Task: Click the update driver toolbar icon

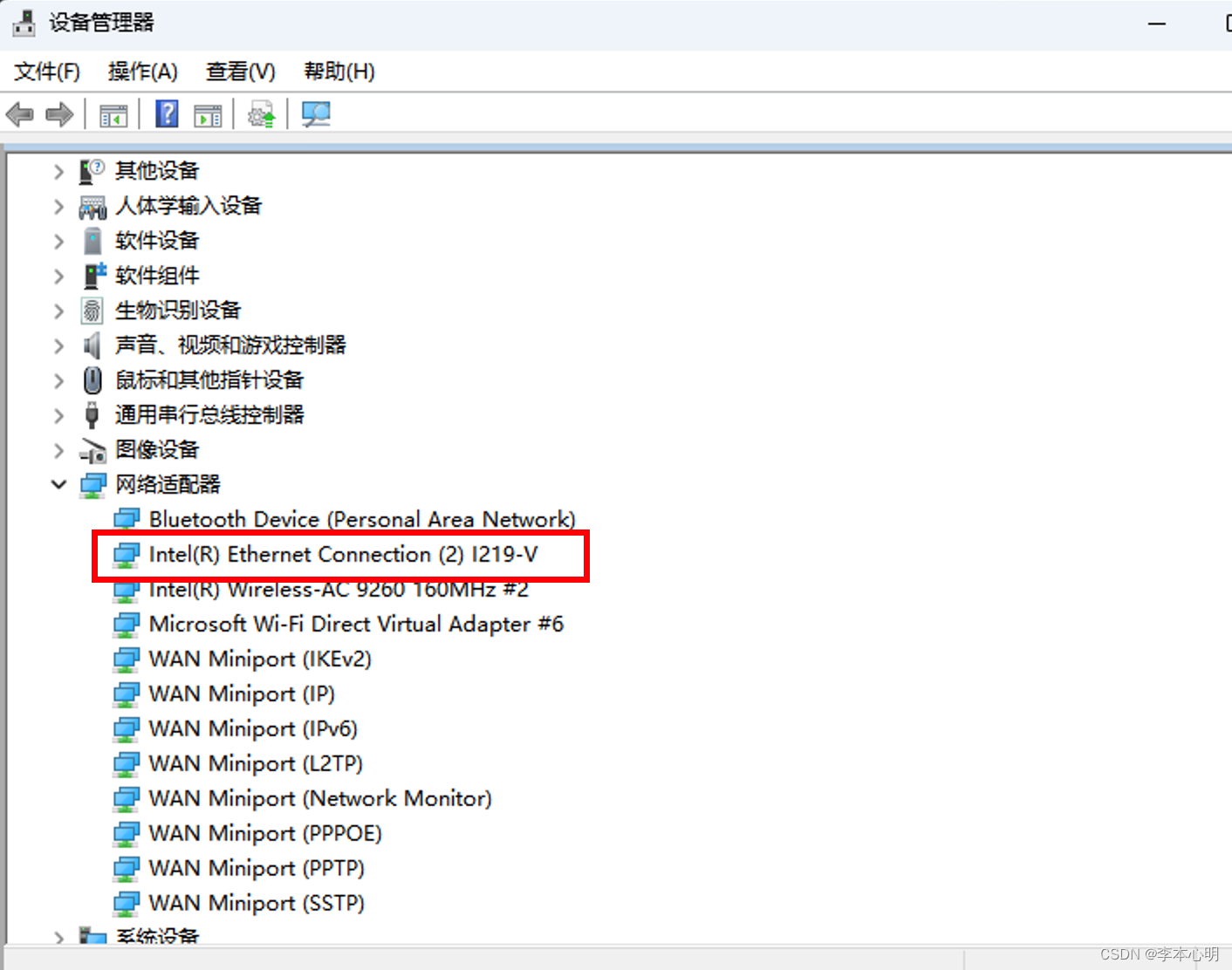Action: [x=262, y=114]
